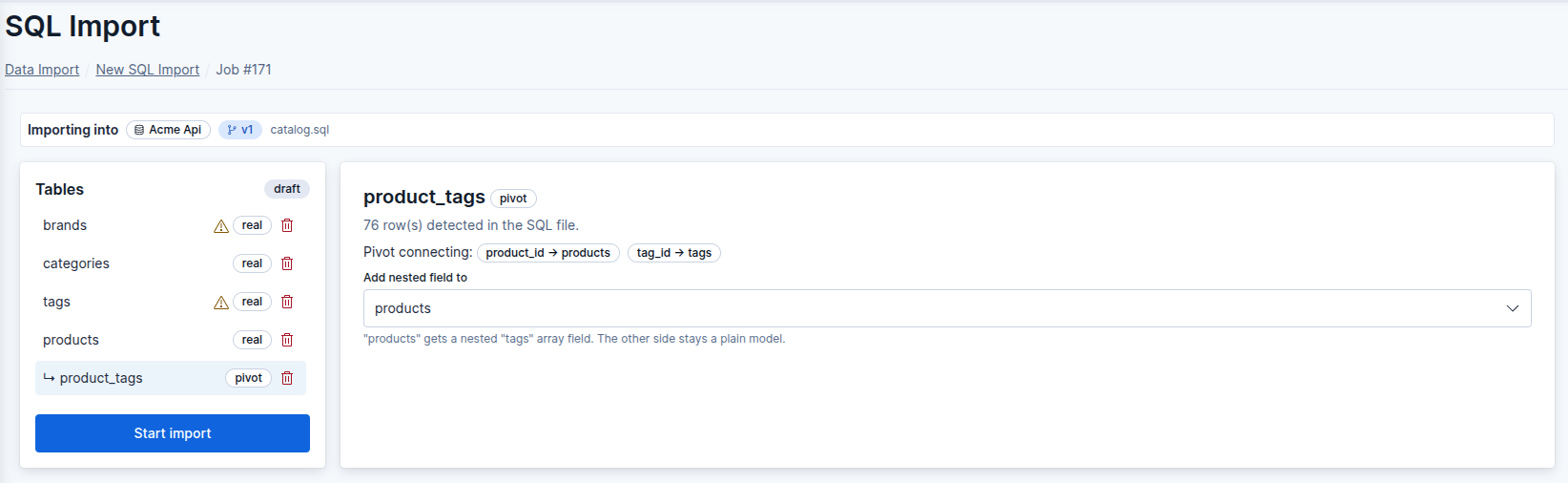Click the tag_id → tags chip
This screenshot has height=483, width=1568.
tap(674, 253)
